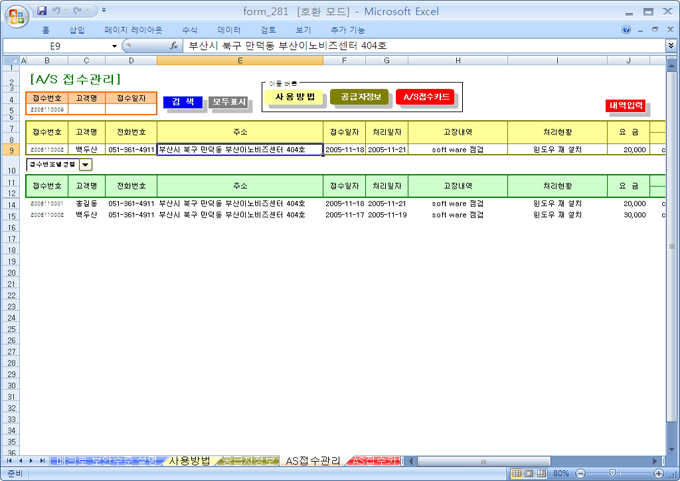Expand the formula bar
Viewport: 680px width, 481px height.
tap(670, 46)
